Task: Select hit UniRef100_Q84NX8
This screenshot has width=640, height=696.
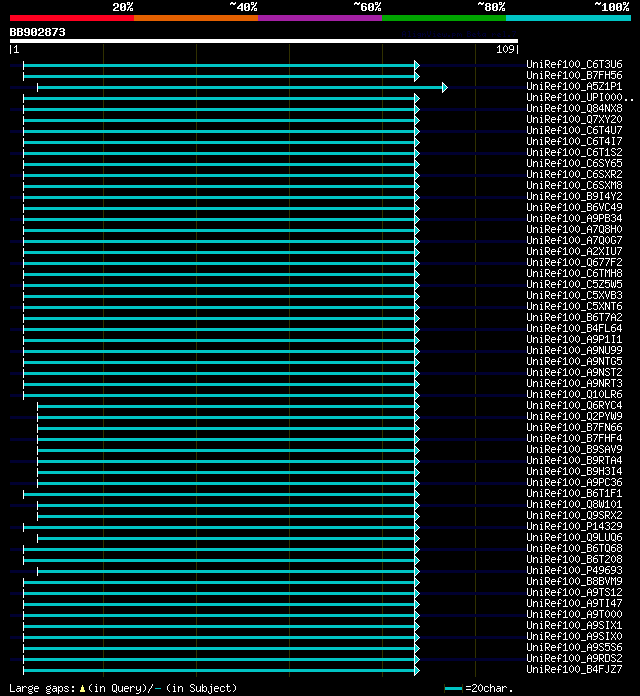Action: click(x=574, y=108)
